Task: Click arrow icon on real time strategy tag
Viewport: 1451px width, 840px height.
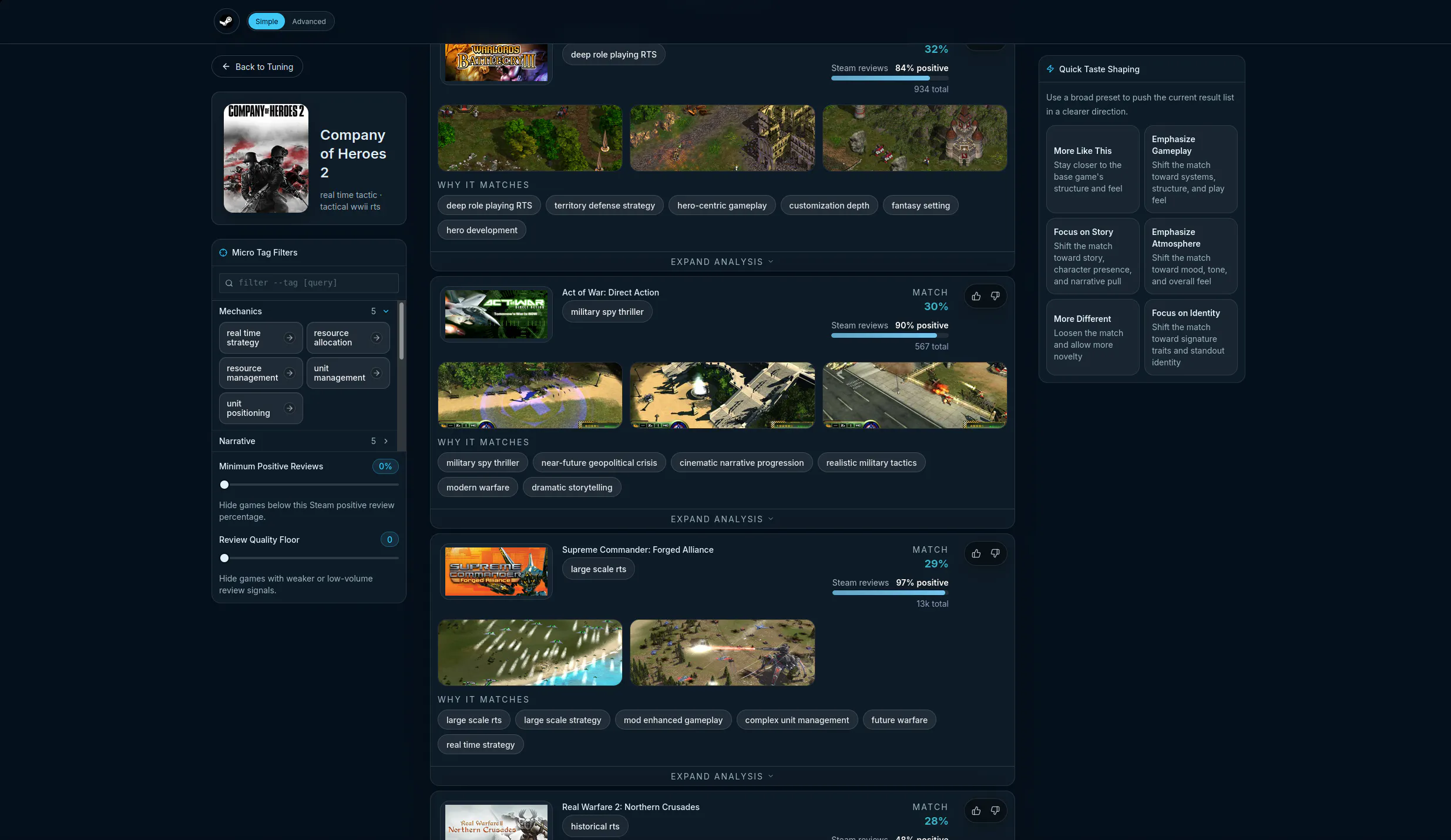Action: tap(289, 338)
